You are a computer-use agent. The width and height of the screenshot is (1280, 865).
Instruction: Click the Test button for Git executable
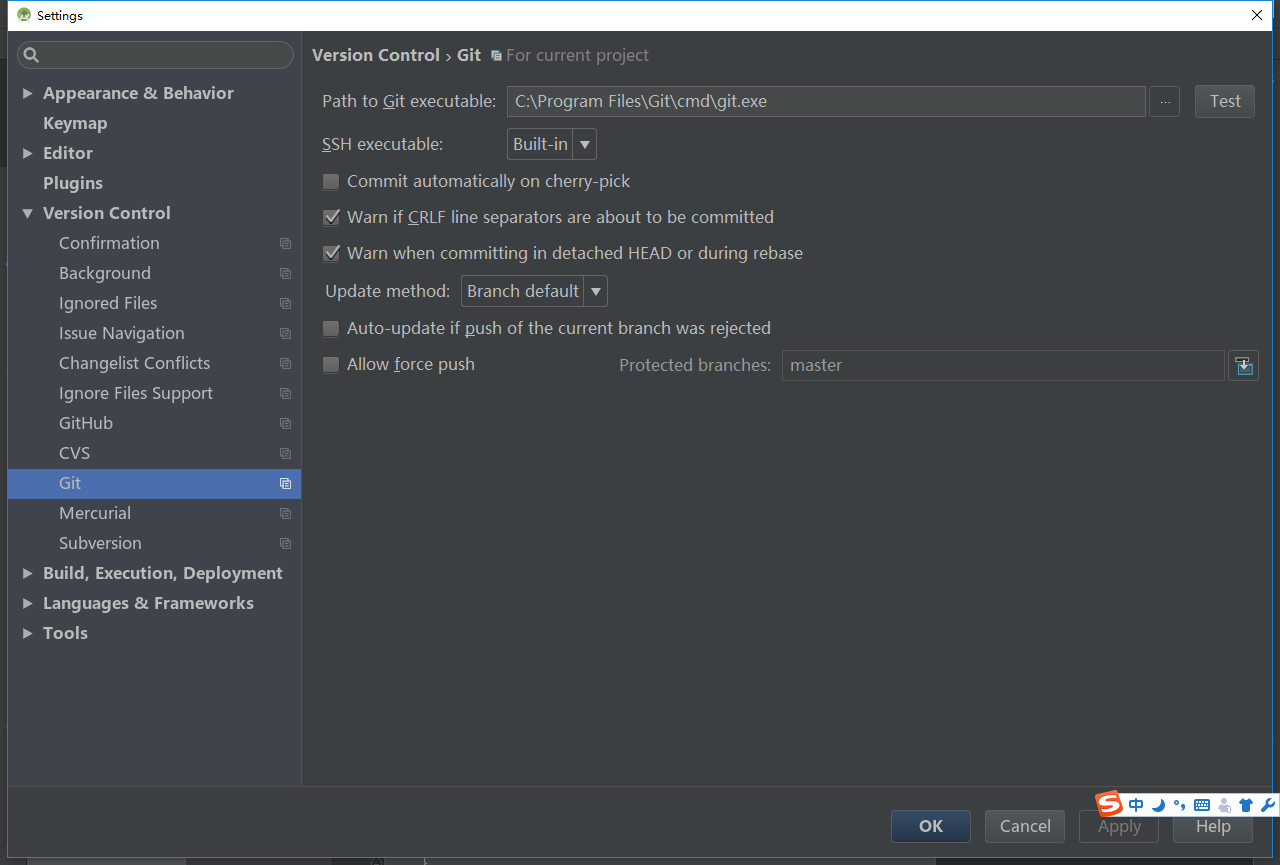(x=1225, y=101)
